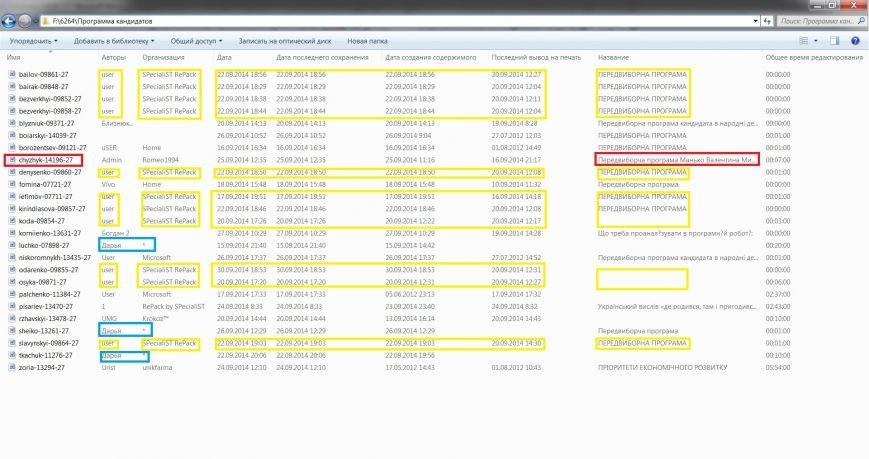
Task: Click file icon of iefimov-07711-27
Action: coord(12,196)
